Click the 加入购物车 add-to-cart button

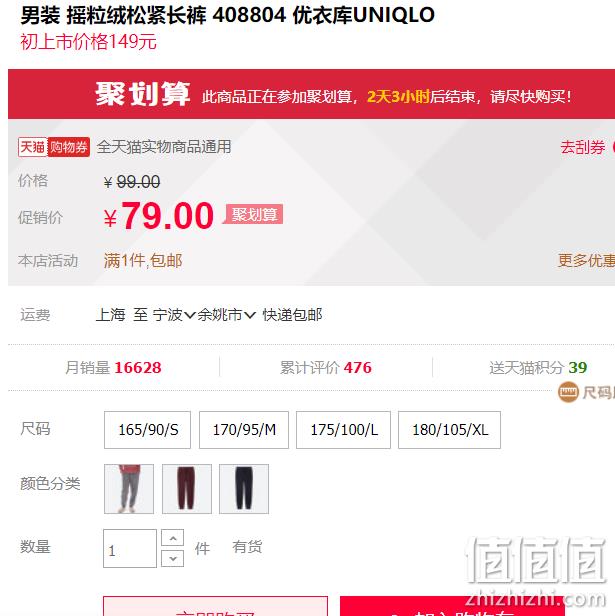[452, 606]
